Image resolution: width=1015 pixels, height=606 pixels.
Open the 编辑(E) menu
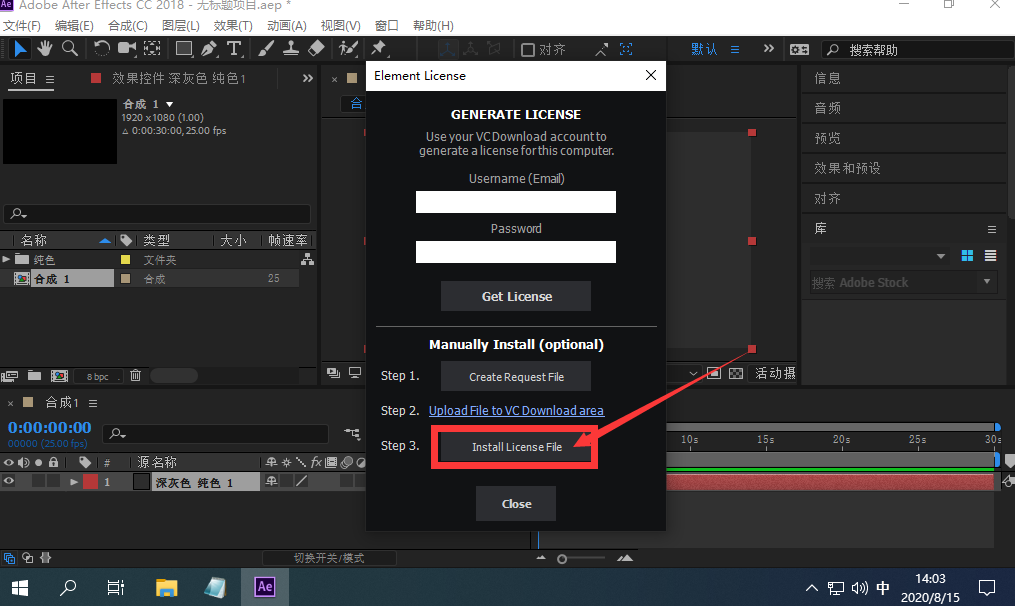click(74, 26)
